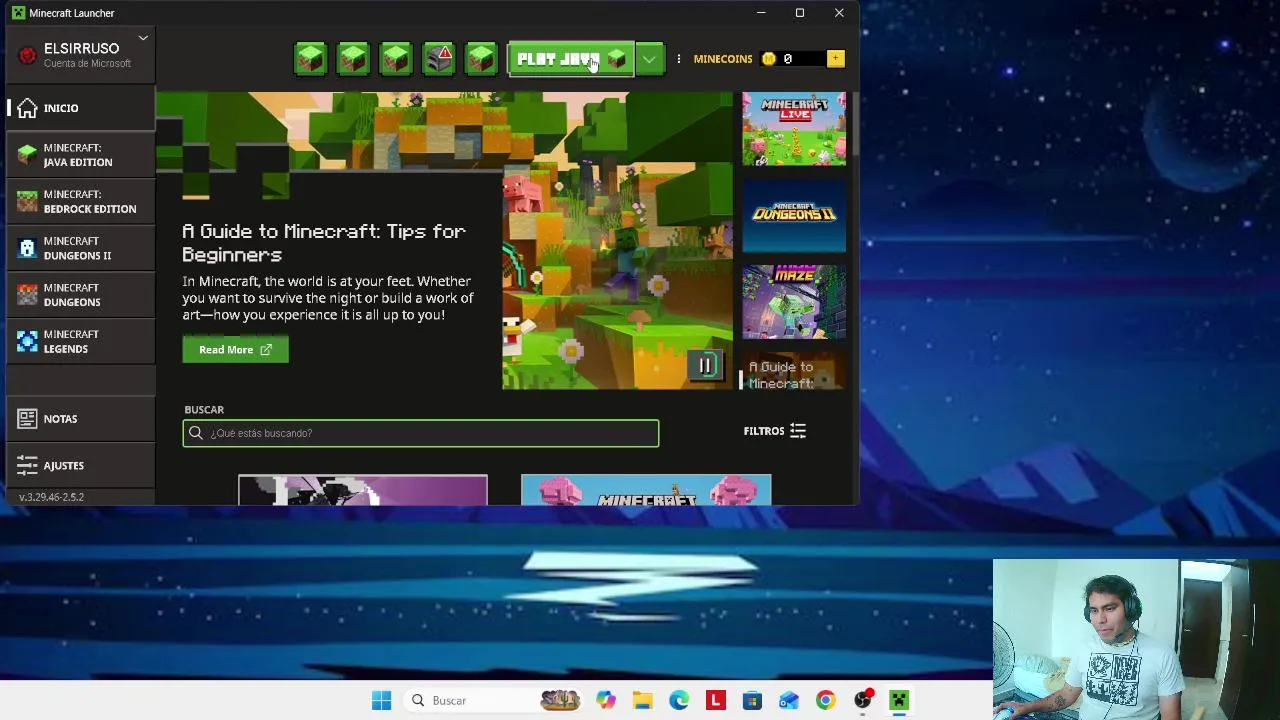Click the Minecraft Launcher creeper taskbar icon
The width and height of the screenshot is (1280, 720).
point(899,701)
